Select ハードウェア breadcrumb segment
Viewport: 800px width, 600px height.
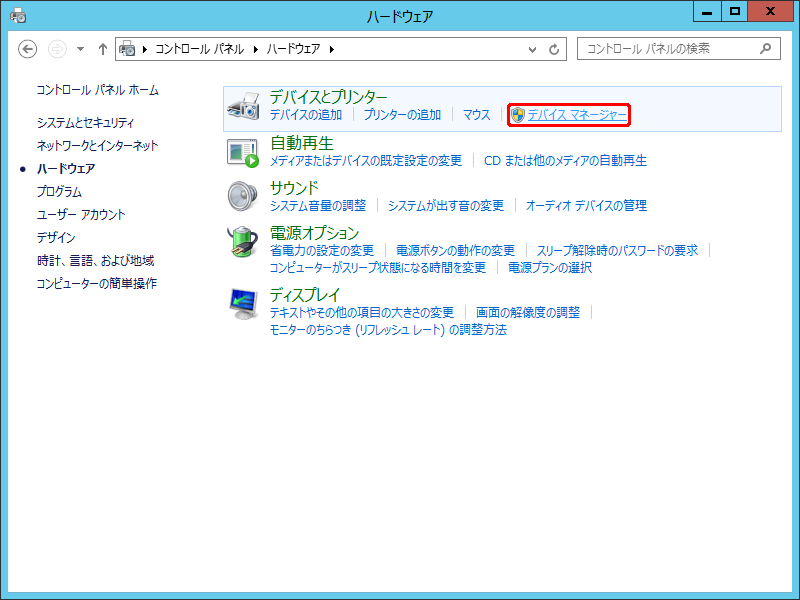pos(293,49)
